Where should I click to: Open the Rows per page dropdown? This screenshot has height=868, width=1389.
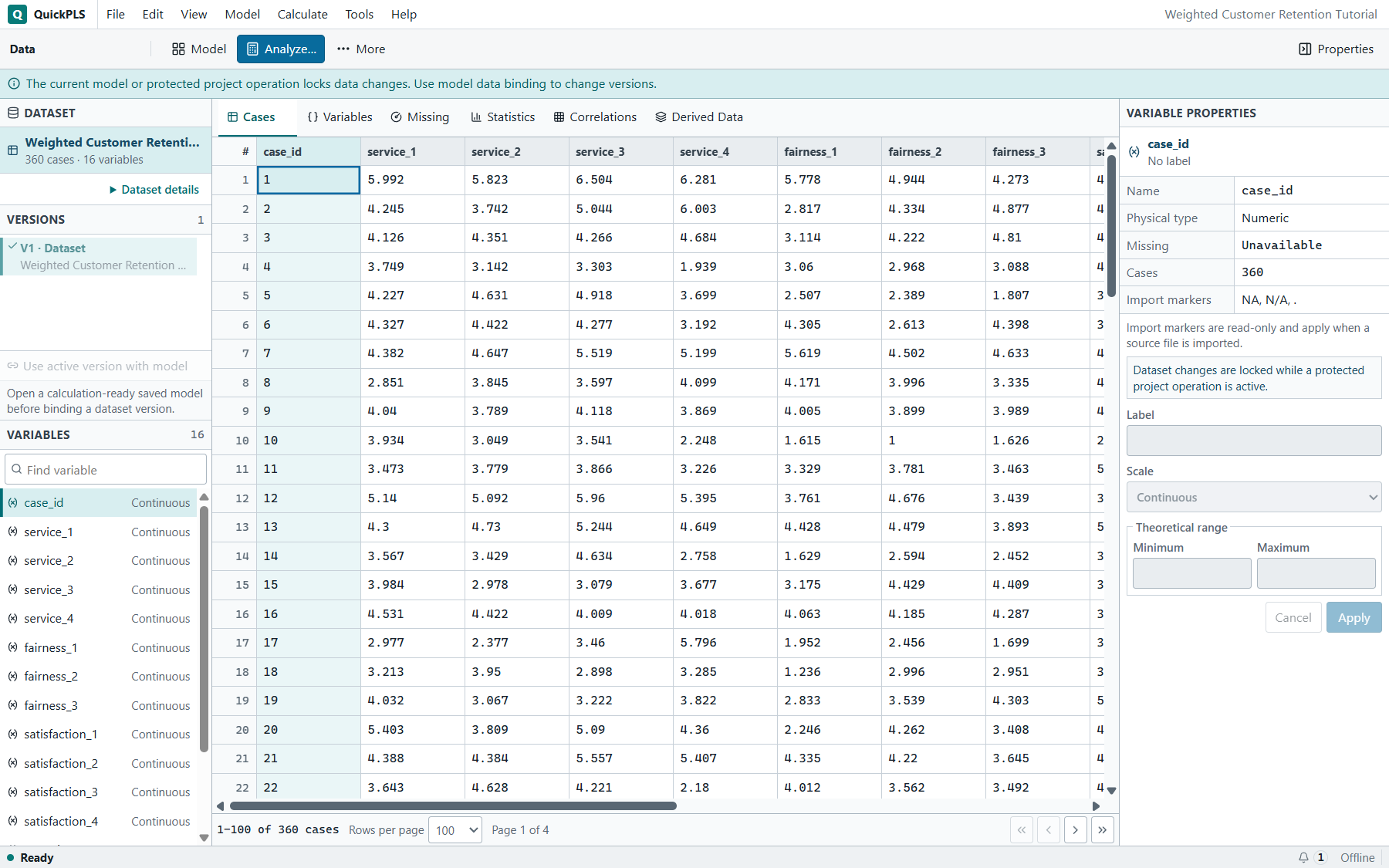[x=455, y=830]
